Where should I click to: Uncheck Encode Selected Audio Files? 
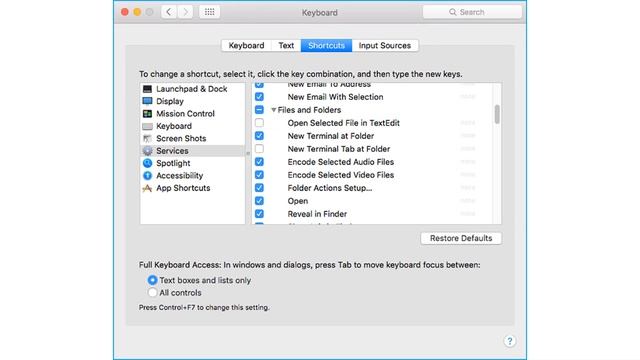[259, 162]
